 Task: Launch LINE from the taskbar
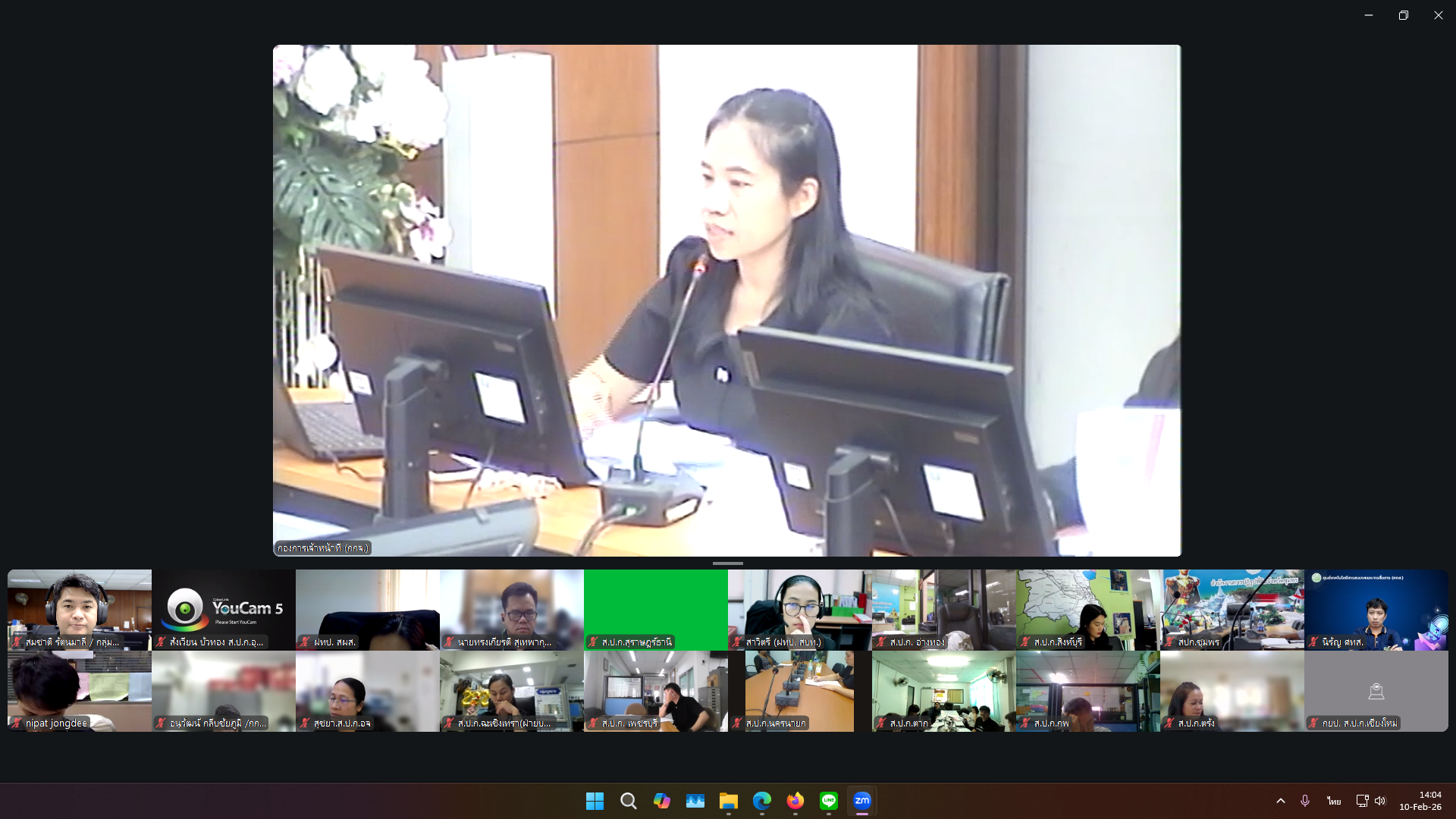828,800
